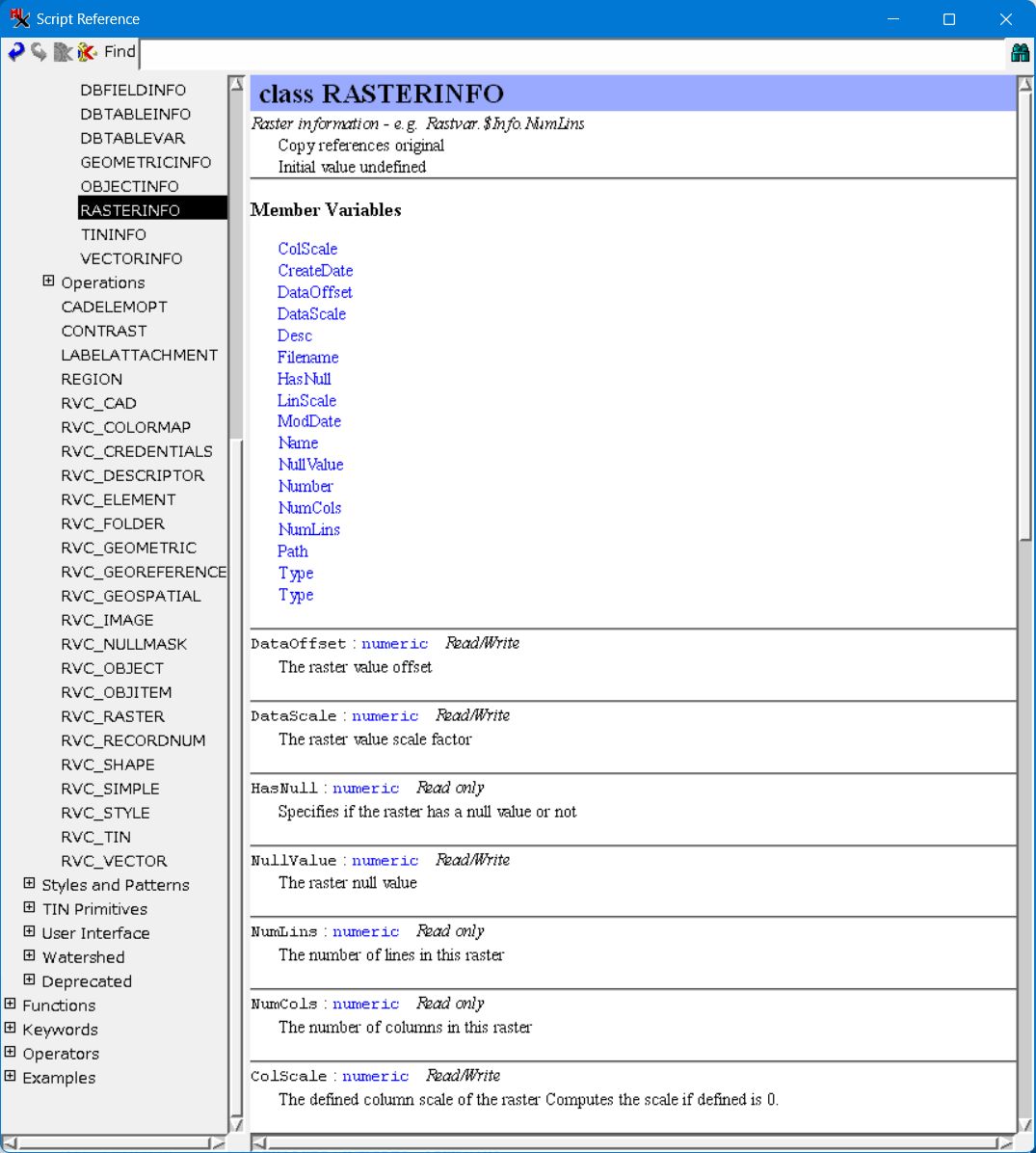Jump to the NumLins member link
1036x1153 pixels.
click(x=308, y=529)
